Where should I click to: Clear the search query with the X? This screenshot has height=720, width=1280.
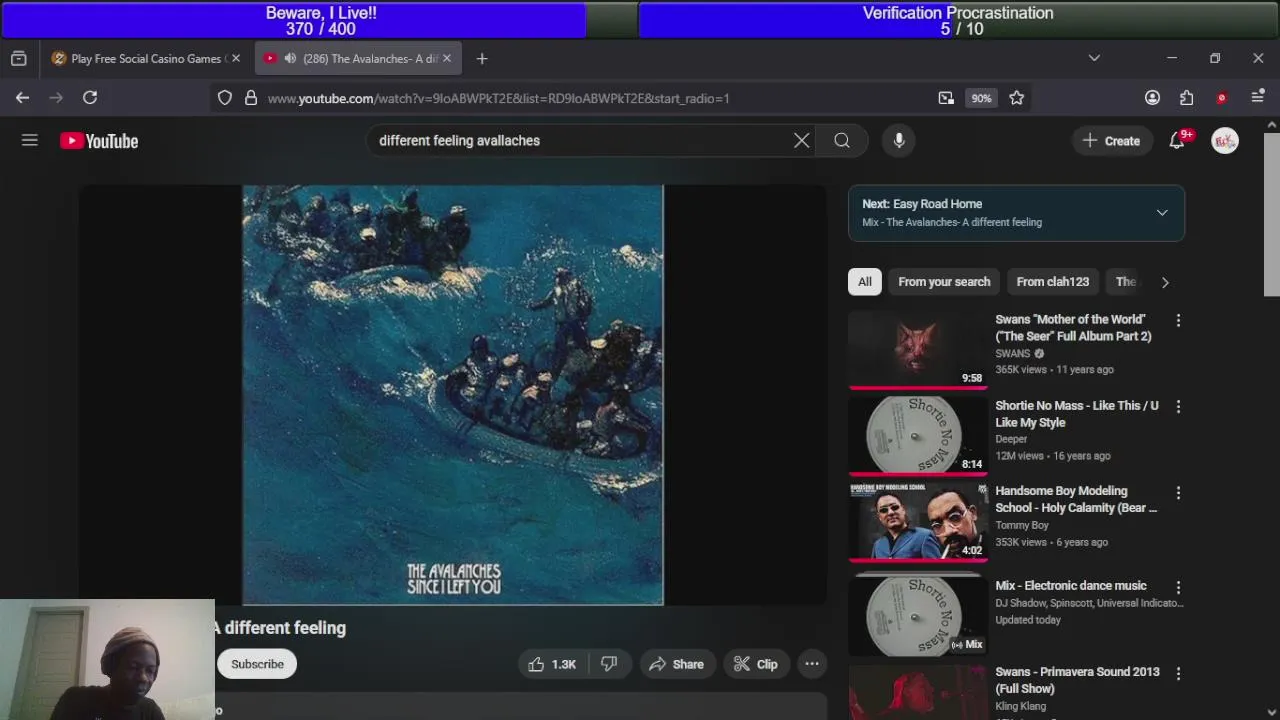point(801,141)
